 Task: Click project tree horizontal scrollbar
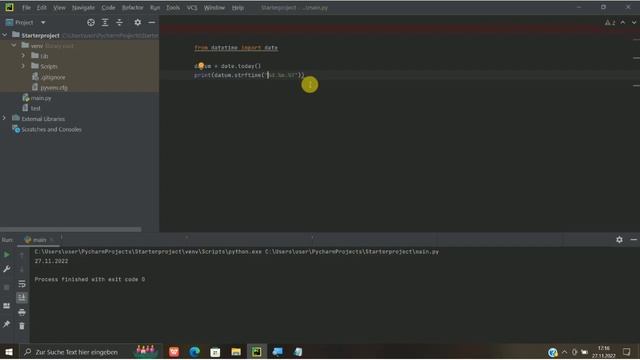pyautogui.click(x=71, y=229)
